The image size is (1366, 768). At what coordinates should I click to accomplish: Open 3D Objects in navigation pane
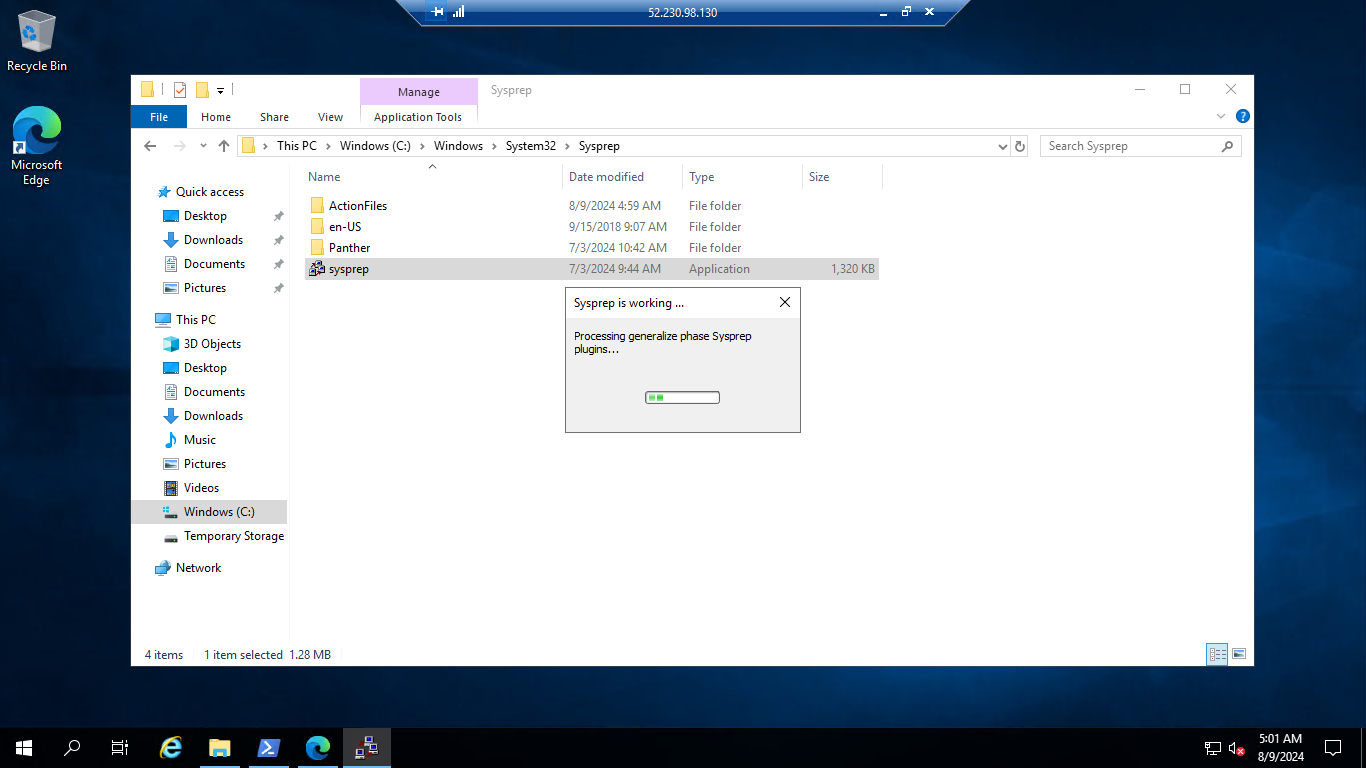(212, 344)
